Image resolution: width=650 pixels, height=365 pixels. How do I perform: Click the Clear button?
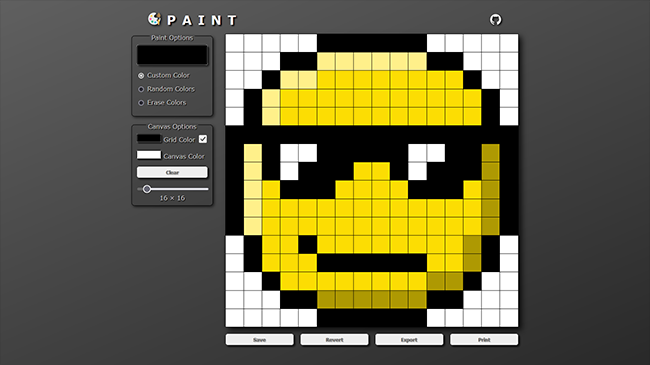pos(172,172)
